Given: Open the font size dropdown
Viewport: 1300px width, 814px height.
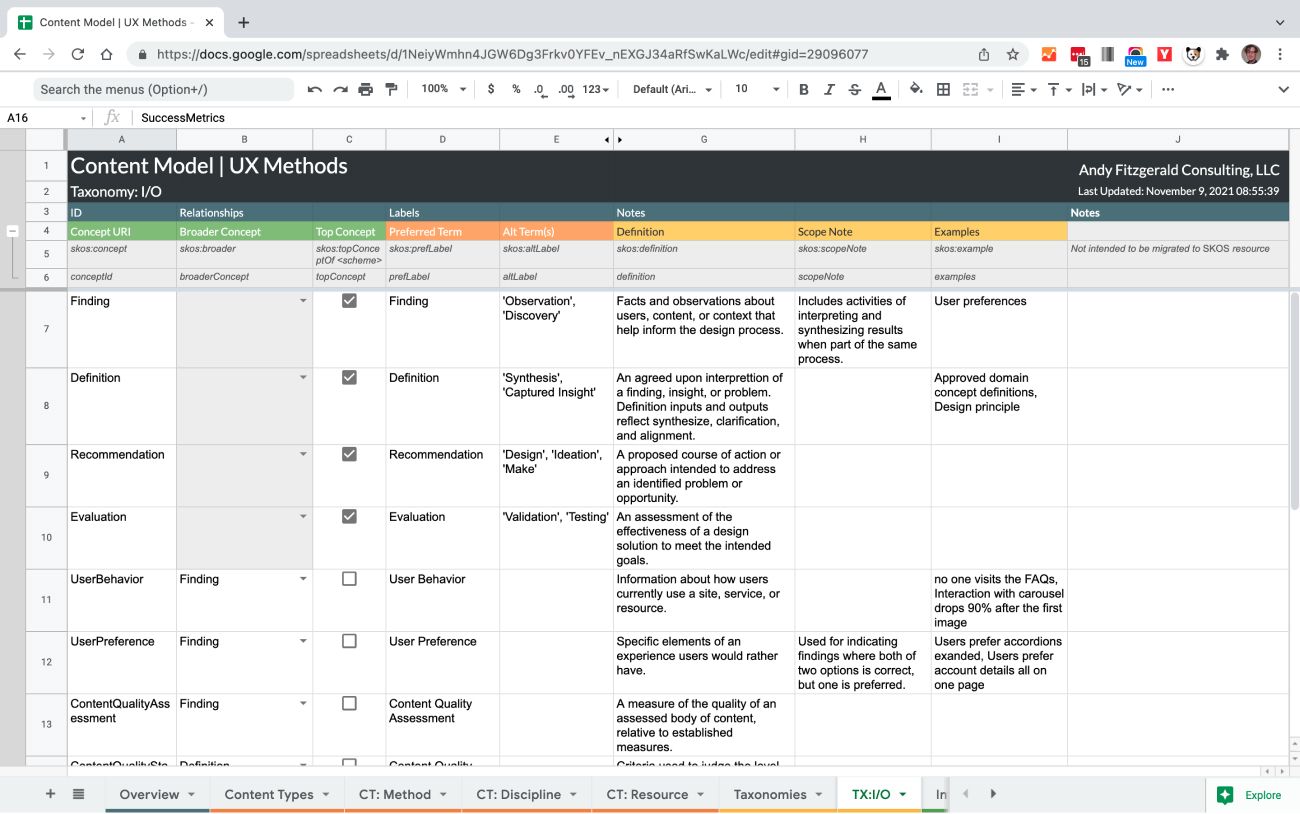Looking at the screenshot, I should click(x=757, y=89).
